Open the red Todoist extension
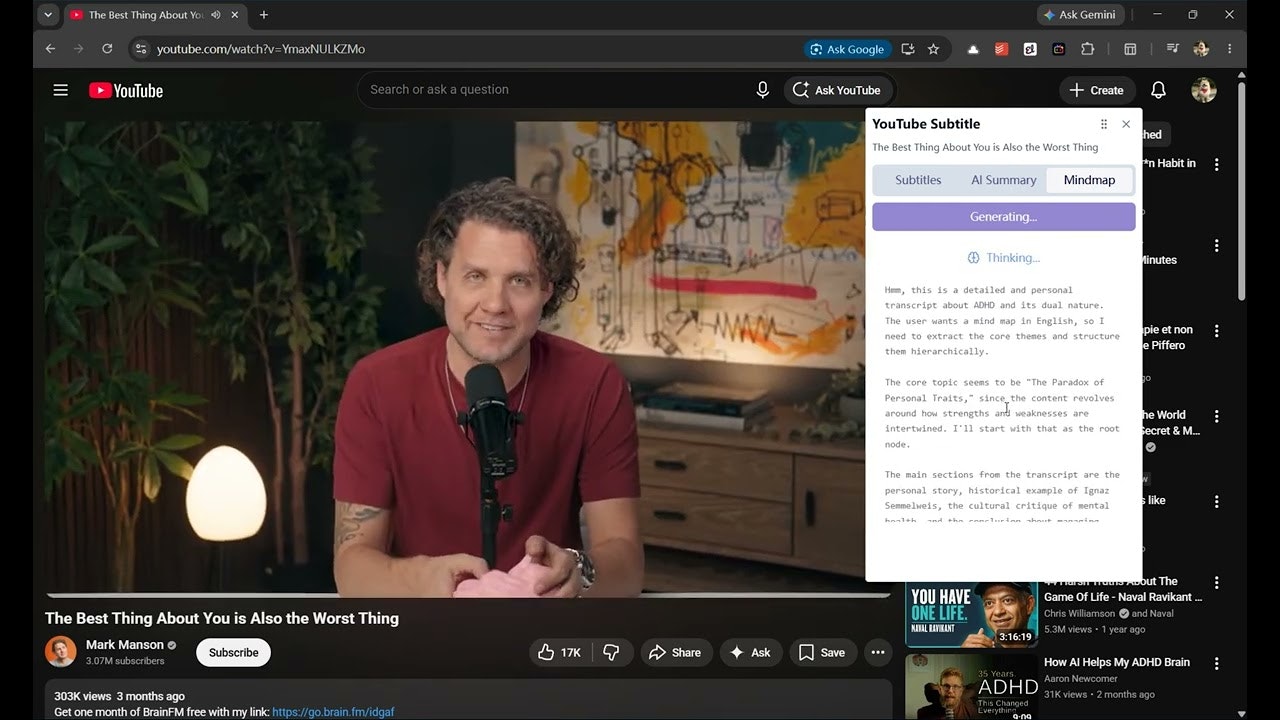This screenshot has width=1280, height=720. pyautogui.click(x=1001, y=49)
